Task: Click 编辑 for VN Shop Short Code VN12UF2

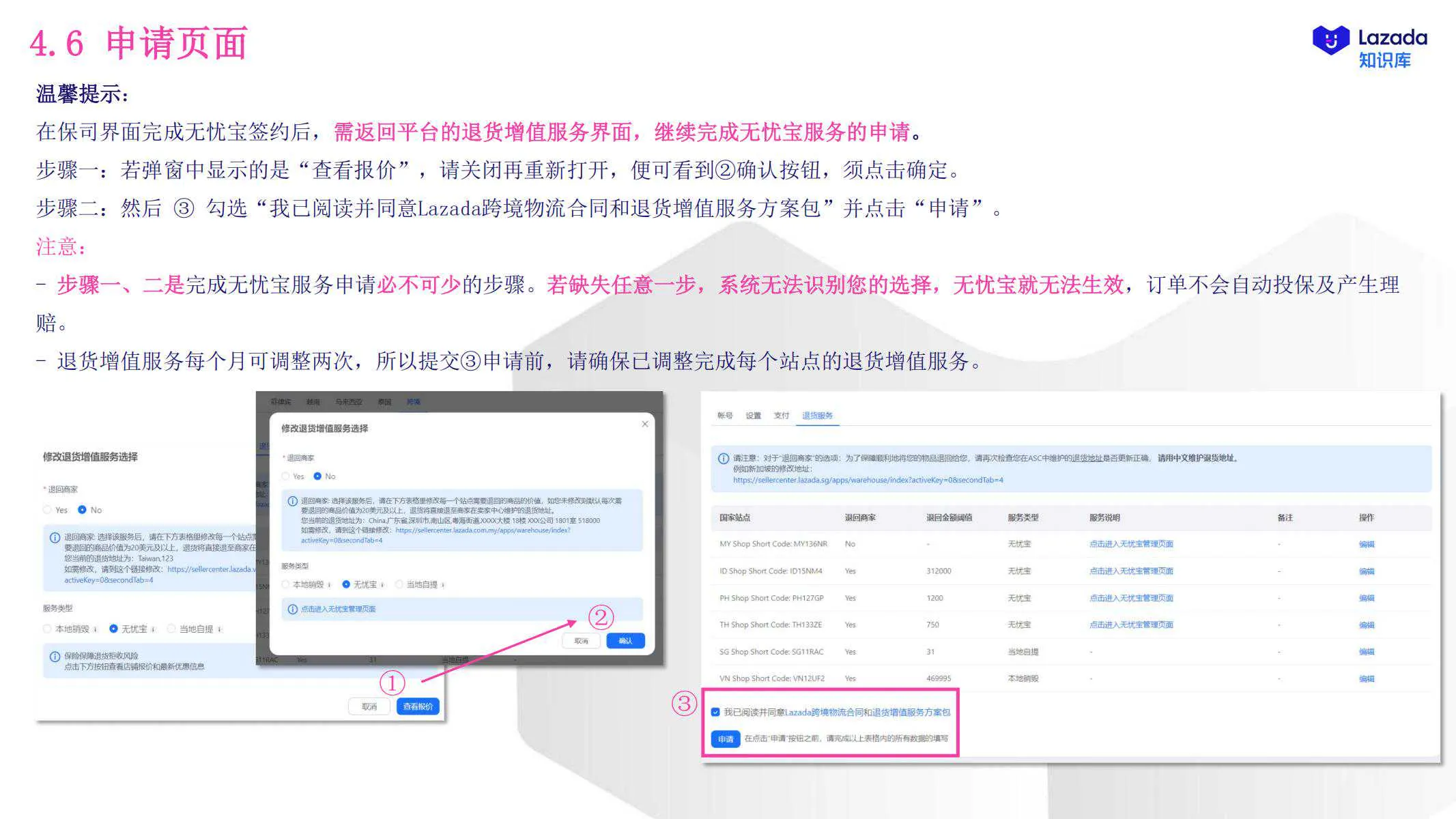Action: click(1367, 678)
